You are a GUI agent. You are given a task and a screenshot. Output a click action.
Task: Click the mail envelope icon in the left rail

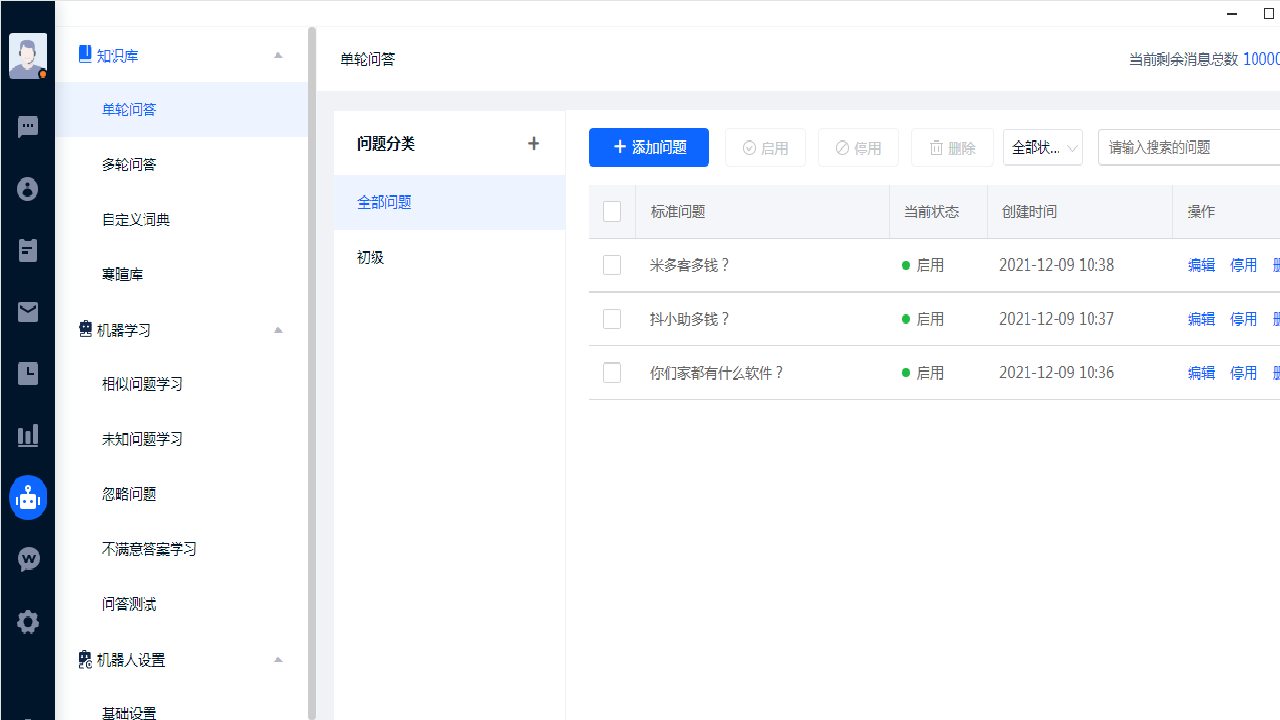27,312
